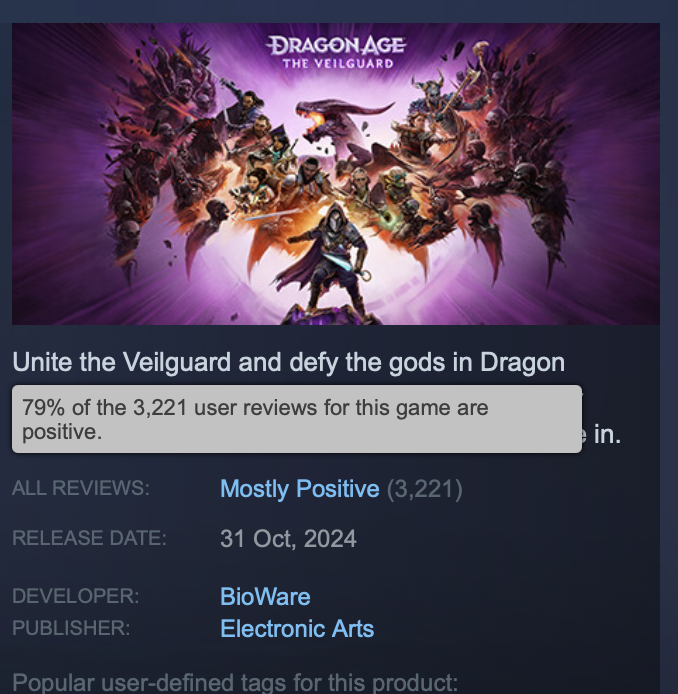Click the 79% figure in the tooltip
678x694 pixels.
(x=43, y=408)
